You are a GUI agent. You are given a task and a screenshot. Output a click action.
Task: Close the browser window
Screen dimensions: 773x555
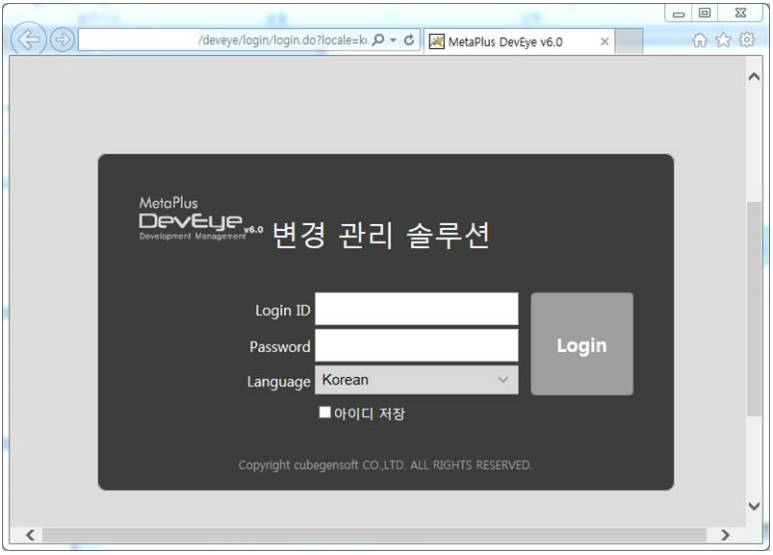tap(741, 13)
